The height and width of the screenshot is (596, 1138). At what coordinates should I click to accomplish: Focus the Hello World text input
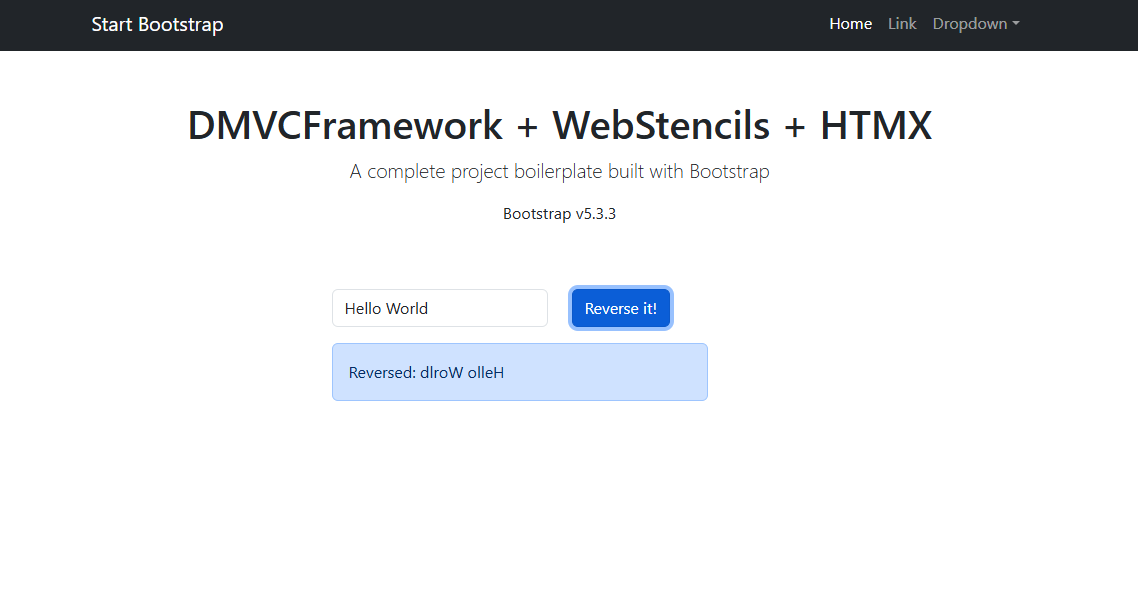[x=440, y=308]
